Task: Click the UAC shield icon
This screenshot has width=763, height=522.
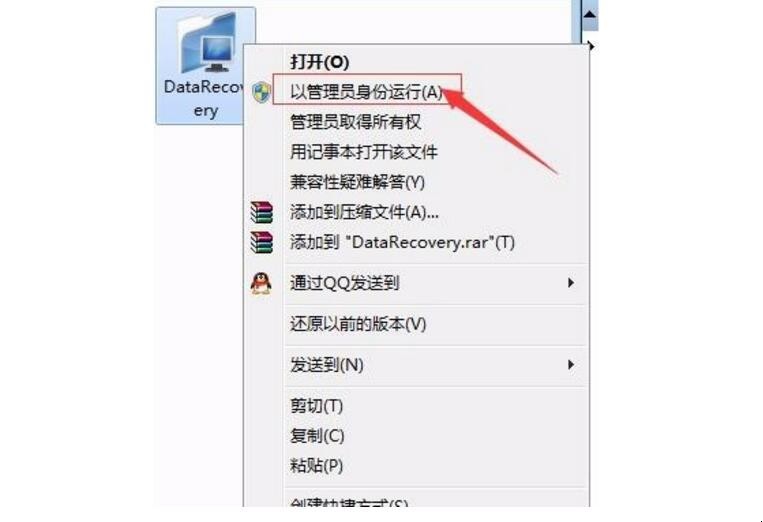Action: (261, 92)
